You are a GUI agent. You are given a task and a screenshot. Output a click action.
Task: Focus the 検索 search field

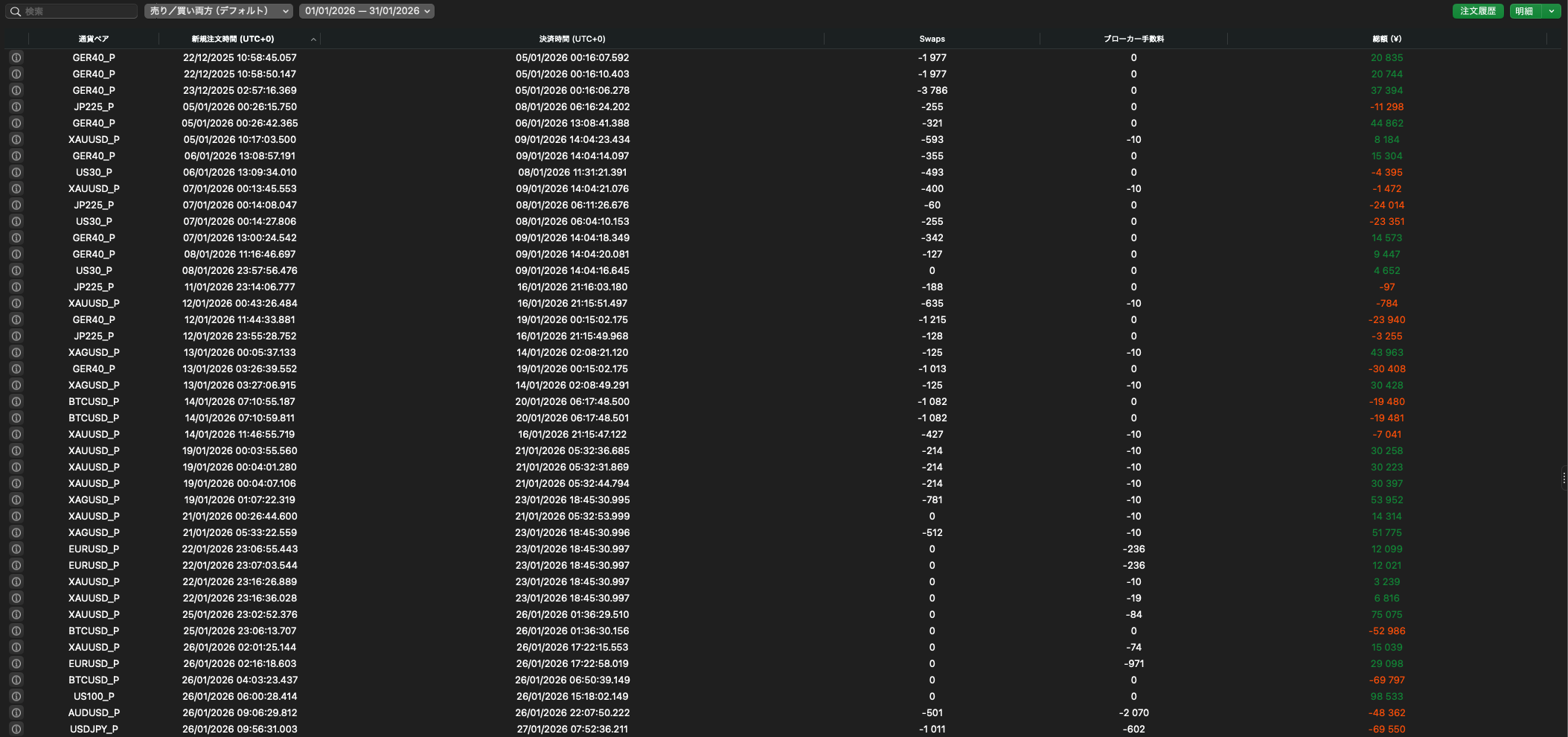[x=78, y=11]
